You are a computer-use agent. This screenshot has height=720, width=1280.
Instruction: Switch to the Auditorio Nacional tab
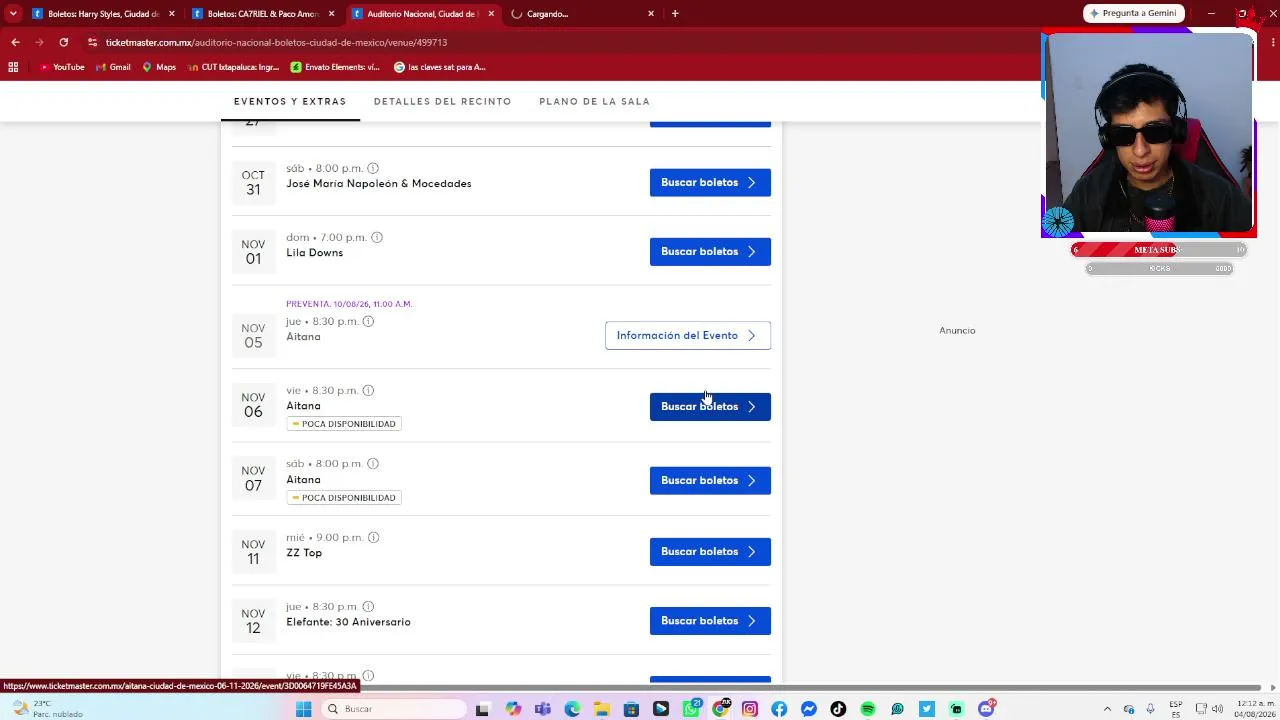(x=415, y=14)
